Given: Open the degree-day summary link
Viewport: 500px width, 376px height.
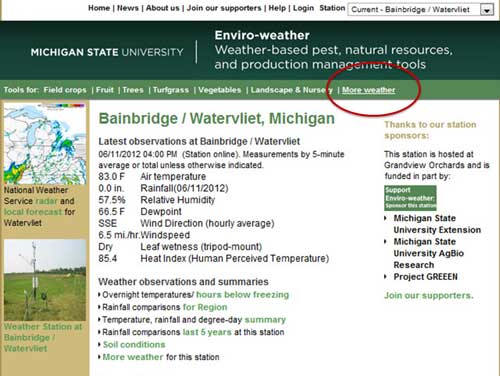Looking at the screenshot, I should point(265,320).
